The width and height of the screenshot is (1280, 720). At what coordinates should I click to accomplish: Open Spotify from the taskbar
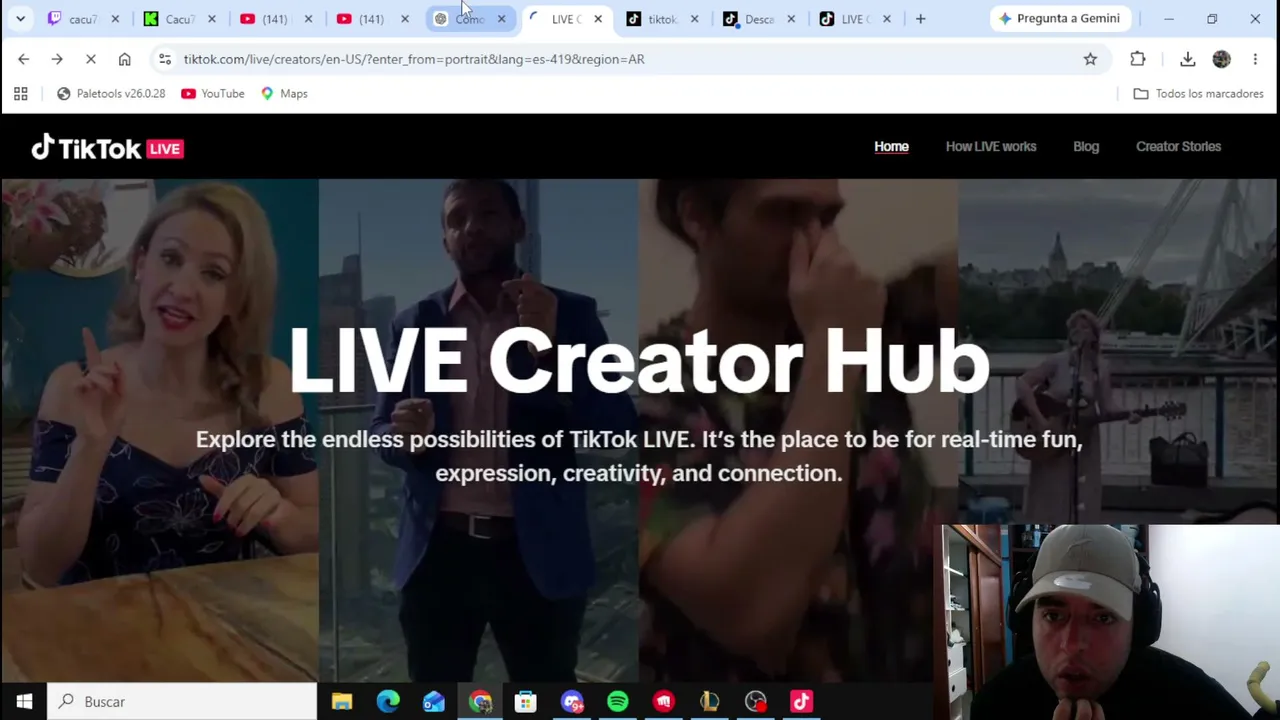[618, 701]
